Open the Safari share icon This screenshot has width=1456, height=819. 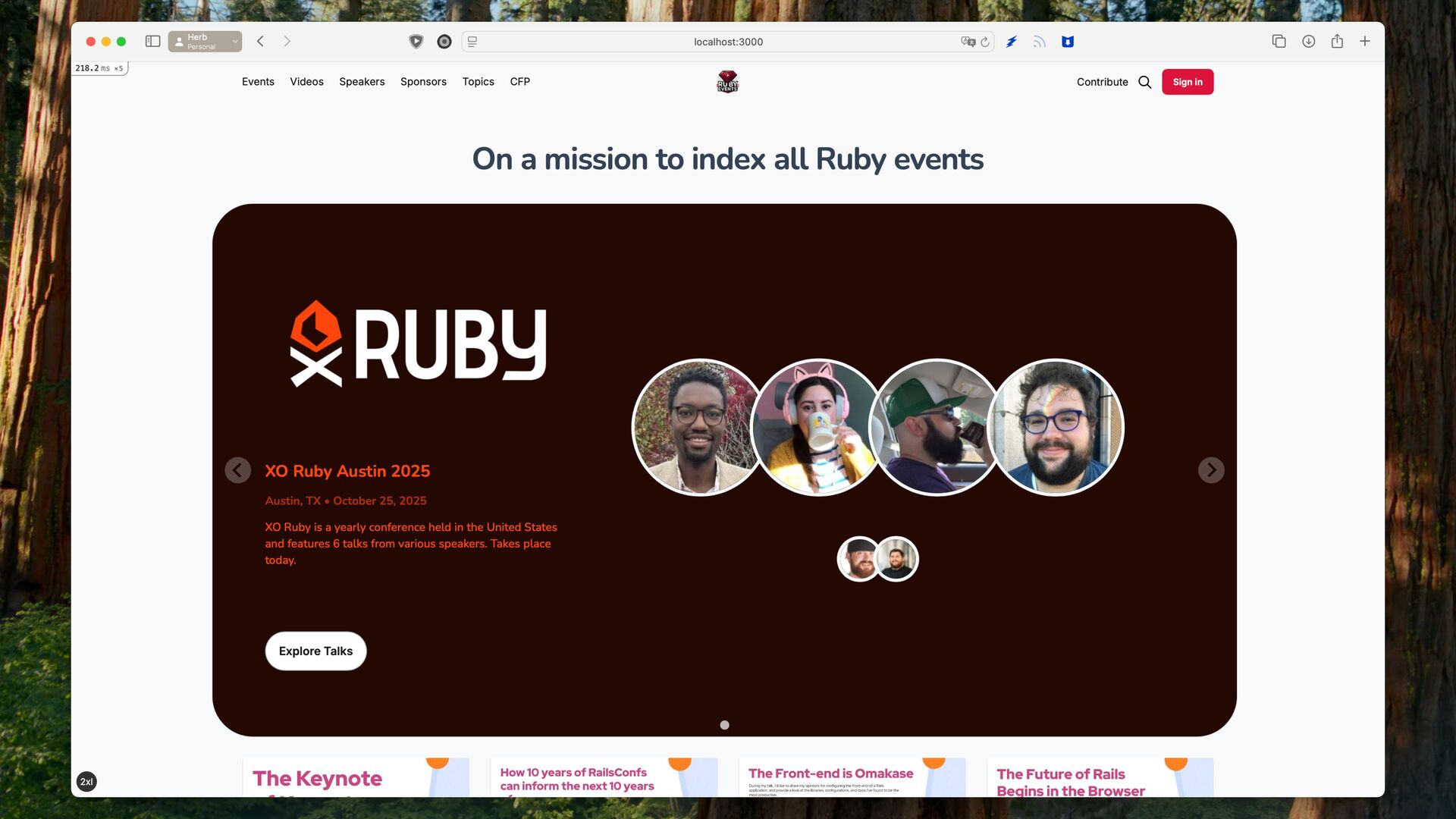1337,42
